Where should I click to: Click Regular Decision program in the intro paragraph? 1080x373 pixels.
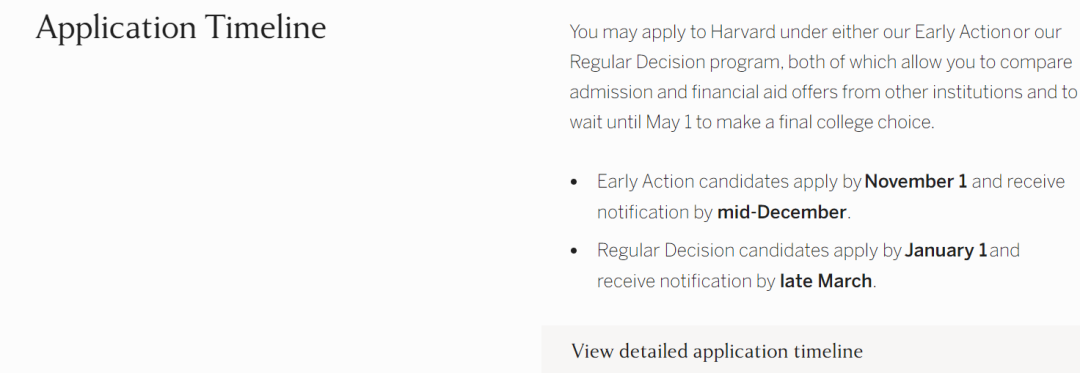click(675, 63)
